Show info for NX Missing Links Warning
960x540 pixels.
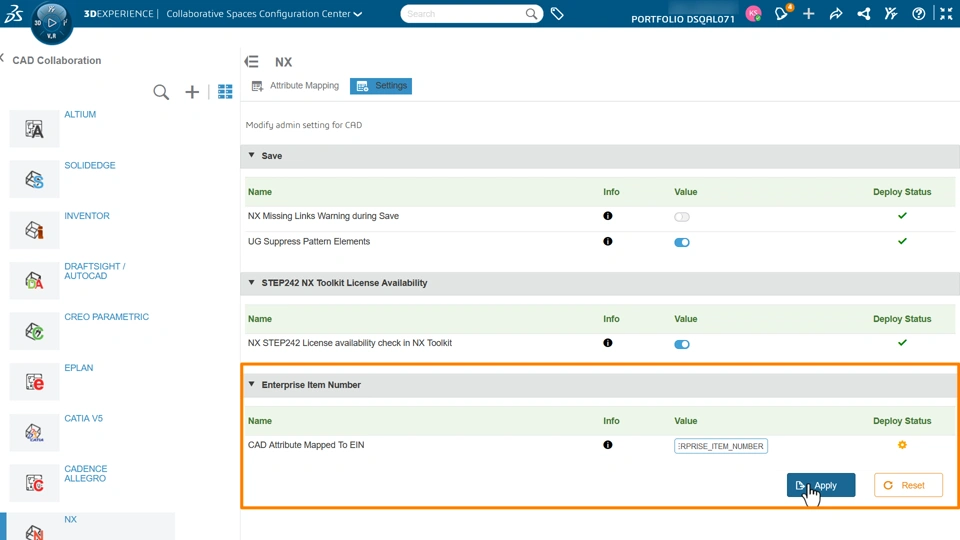pos(607,216)
